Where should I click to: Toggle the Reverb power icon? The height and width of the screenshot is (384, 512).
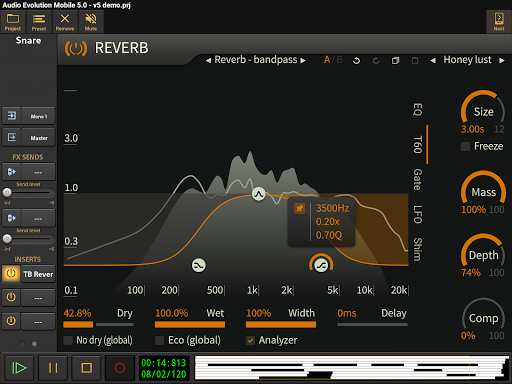click(x=76, y=48)
